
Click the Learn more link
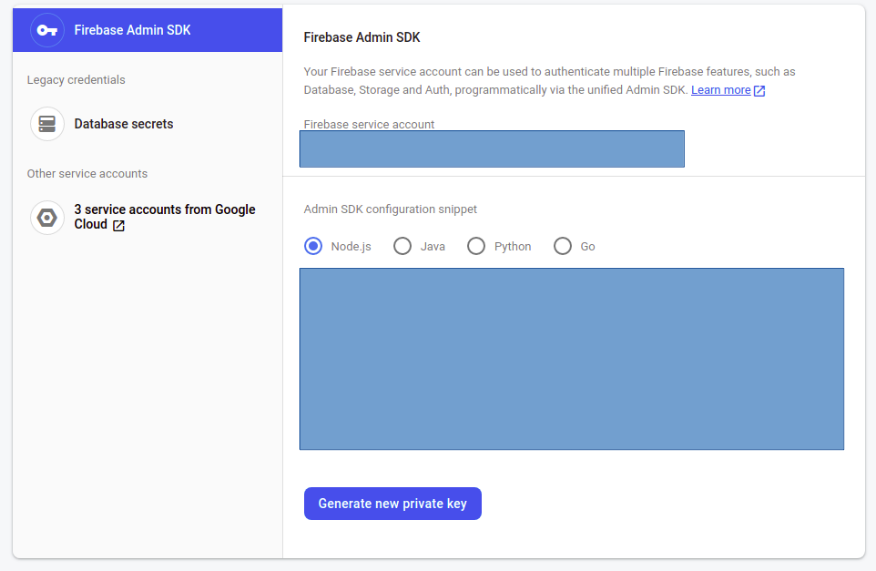tap(721, 90)
